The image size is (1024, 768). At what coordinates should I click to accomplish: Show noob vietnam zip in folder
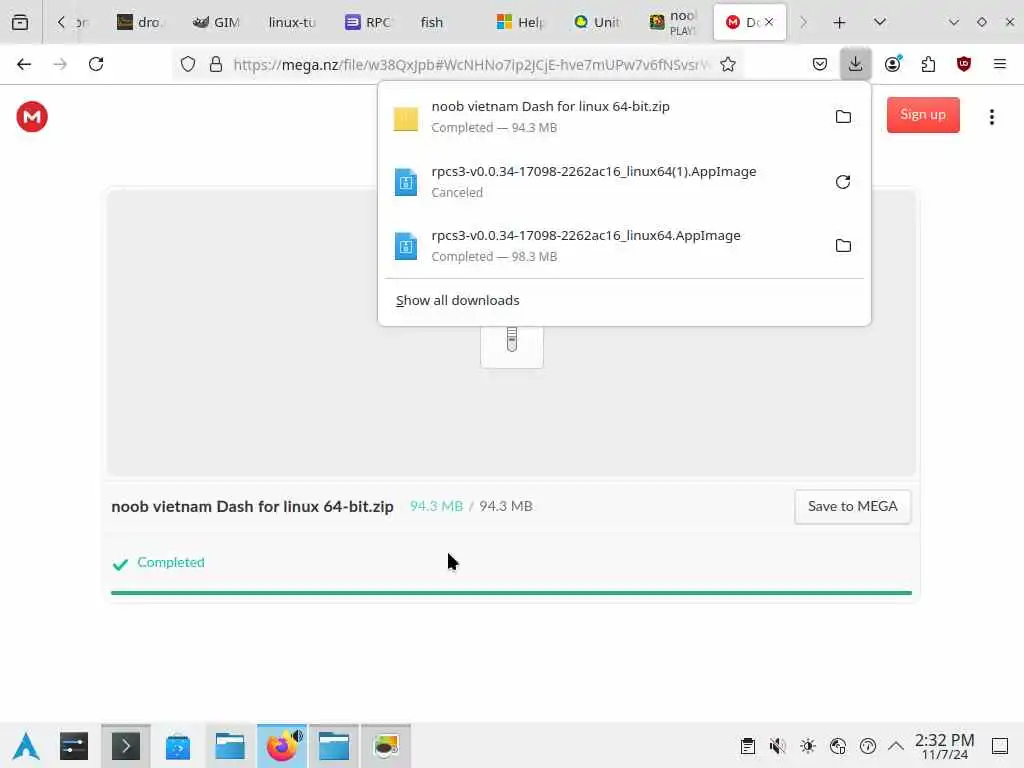click(843, 117)
